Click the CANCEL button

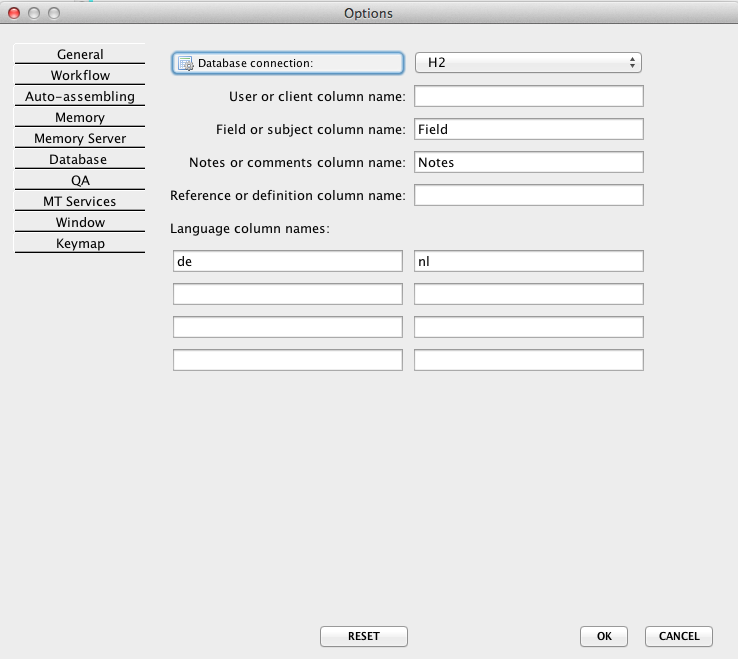[x=679, y=636]
